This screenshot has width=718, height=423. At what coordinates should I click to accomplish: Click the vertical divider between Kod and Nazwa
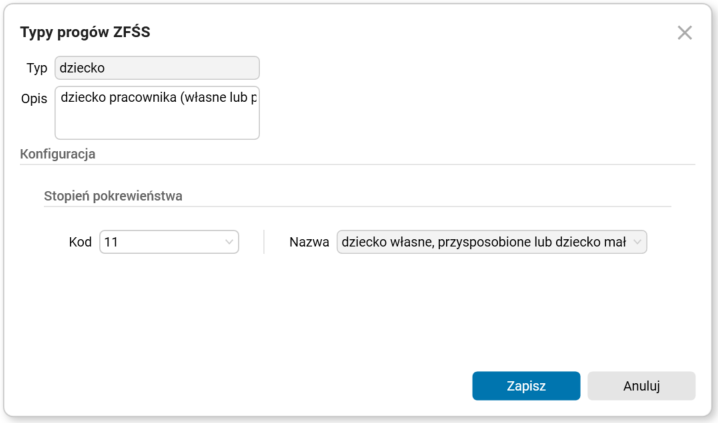tap(264, 242)
